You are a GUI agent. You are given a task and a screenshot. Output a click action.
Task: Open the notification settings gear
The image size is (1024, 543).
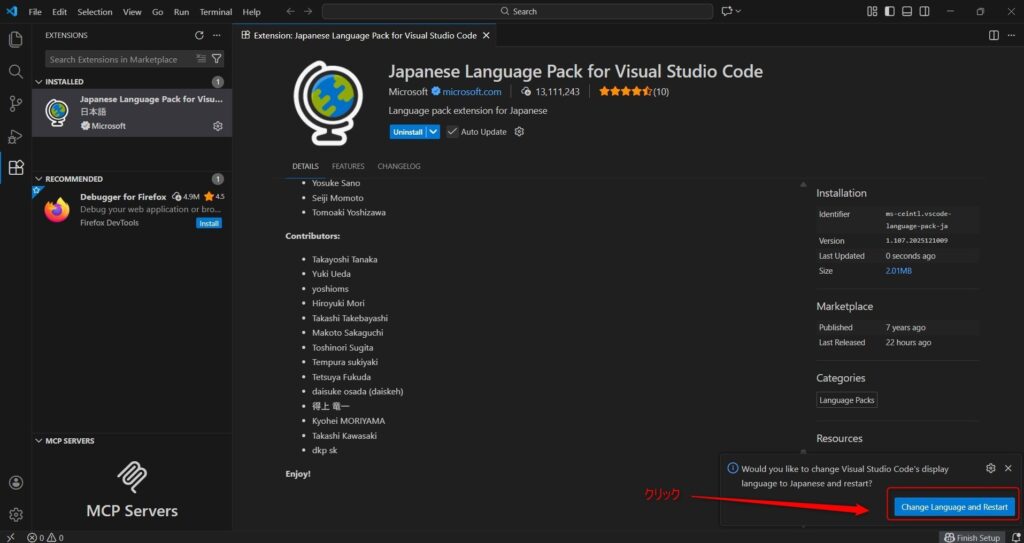point(991,469)
